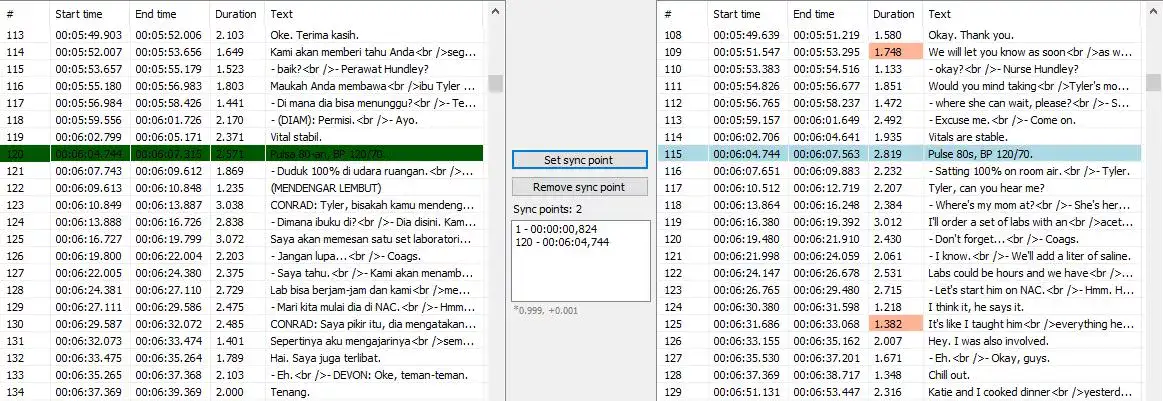
Task: Select right row 117 'Tyler, can you hear me?'
Action: coord(900,188)
